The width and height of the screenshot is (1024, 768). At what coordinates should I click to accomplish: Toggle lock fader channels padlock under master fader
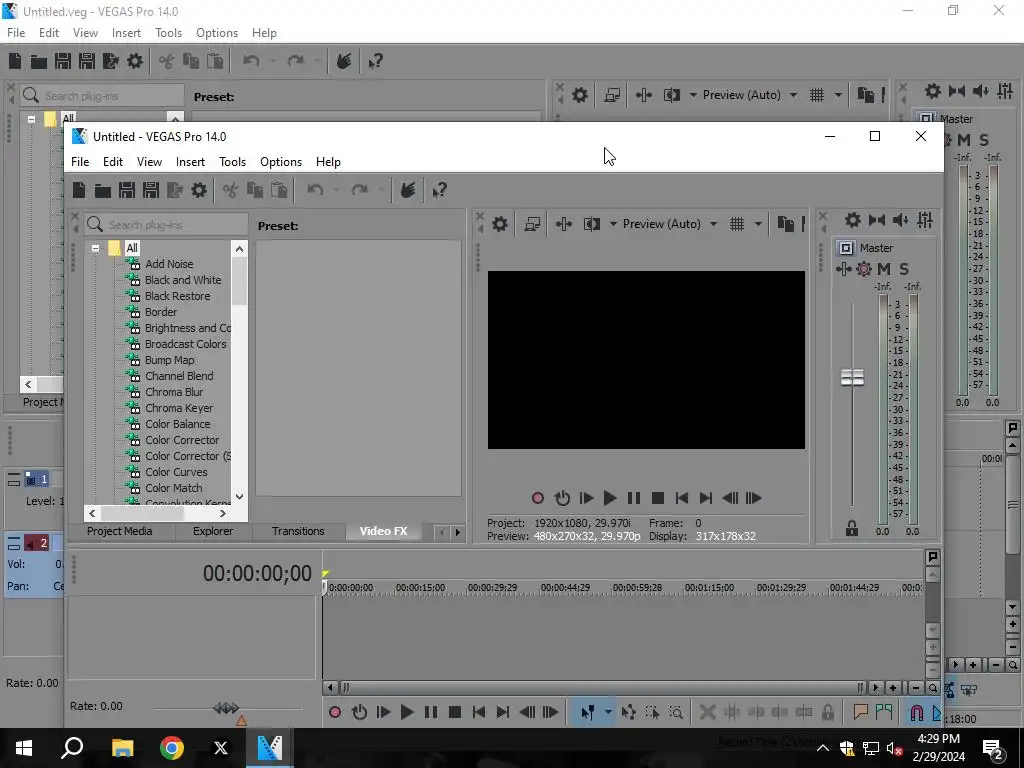tap(852, 528)
